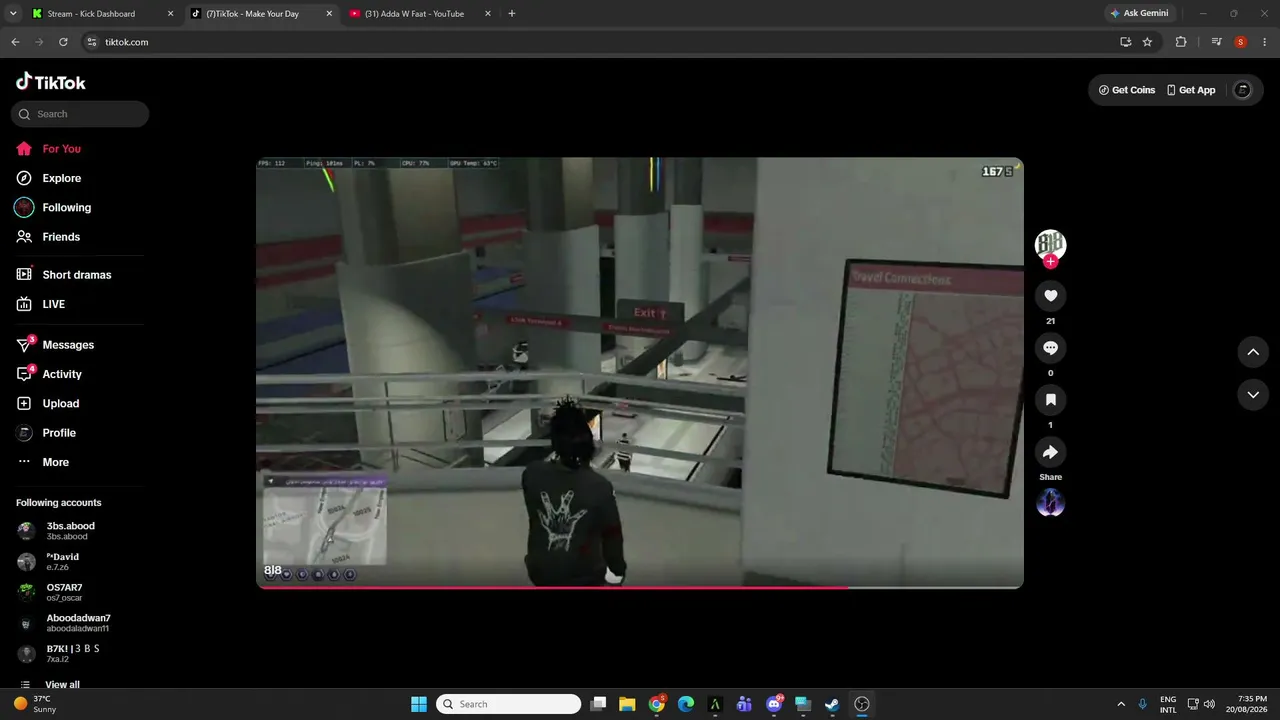Seek along the red video progress bar
Image resolution: width=1280 pixels, height=720 pixels.
pos(640,587)
